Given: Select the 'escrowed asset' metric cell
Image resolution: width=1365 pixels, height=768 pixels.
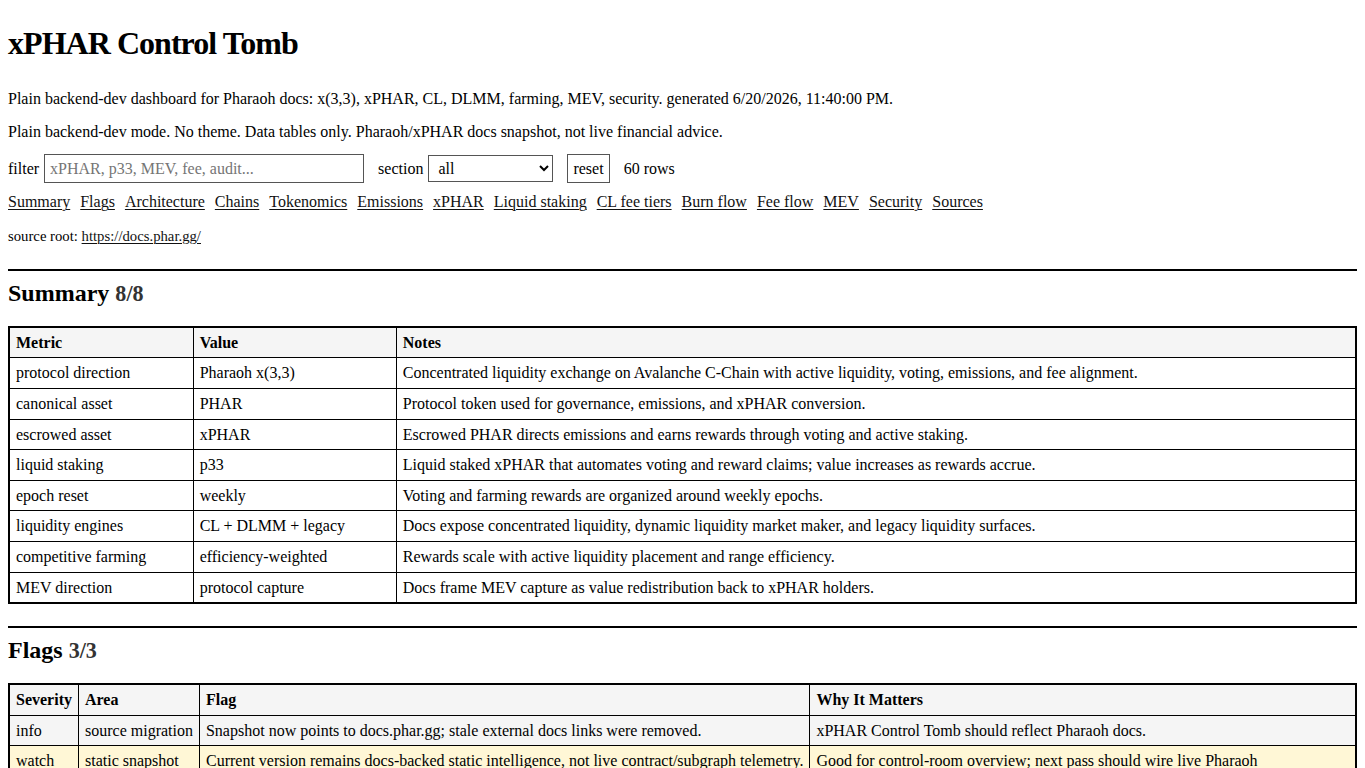Looking at the screenshot, I should (x=101, y=435).
